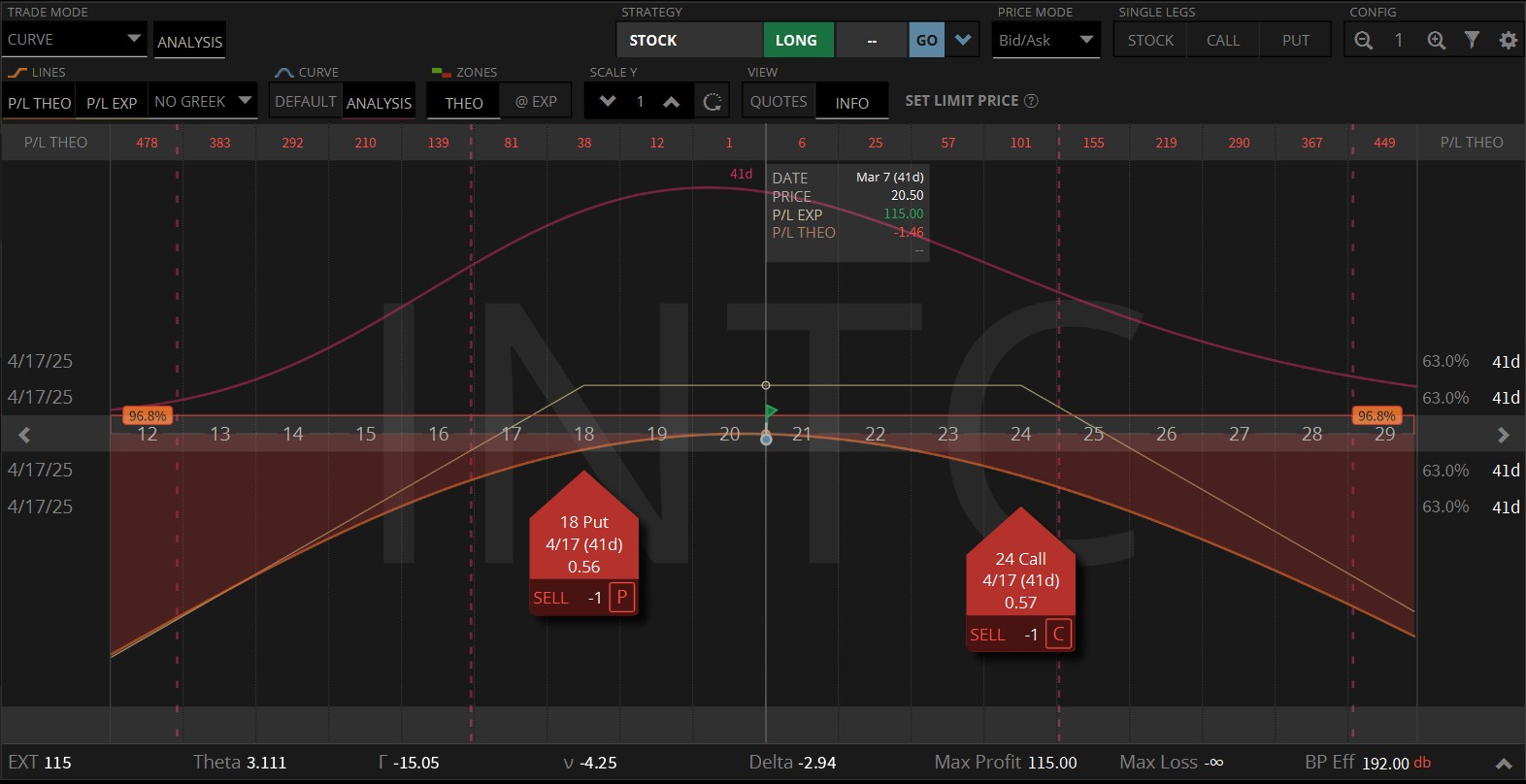Click the STOCK strategy button
The height and width of the screenshot is (784, 1526).
(690, 40)
